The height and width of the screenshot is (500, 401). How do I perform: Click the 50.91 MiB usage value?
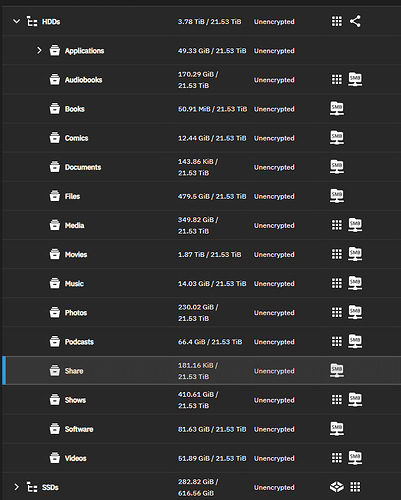coord(194,109)
